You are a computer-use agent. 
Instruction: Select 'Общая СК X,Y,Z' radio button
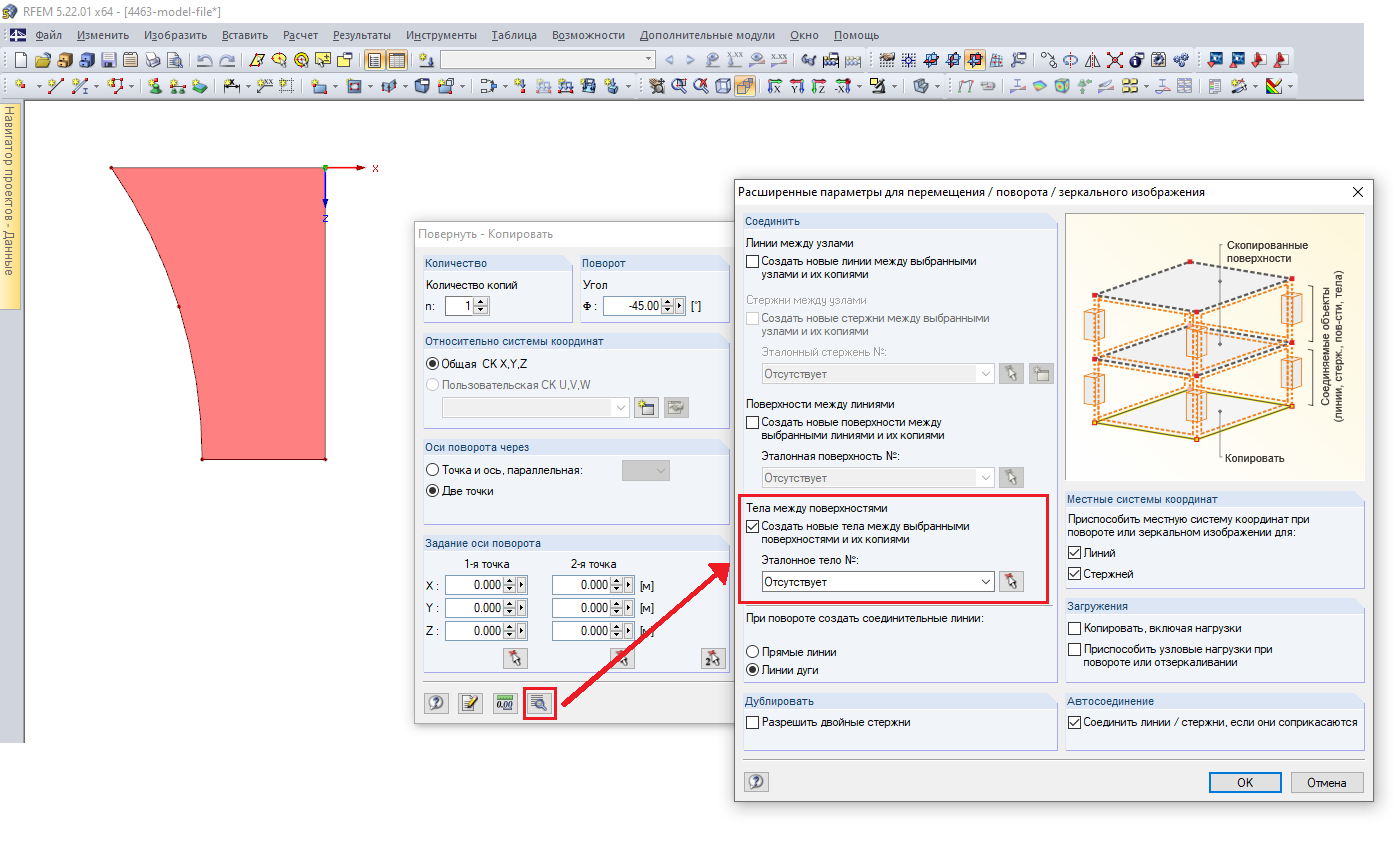pos(432,364)
